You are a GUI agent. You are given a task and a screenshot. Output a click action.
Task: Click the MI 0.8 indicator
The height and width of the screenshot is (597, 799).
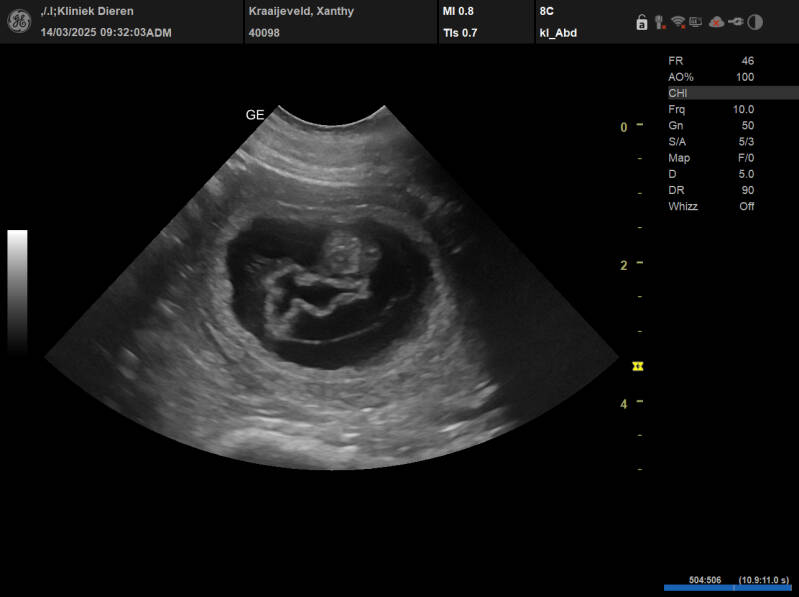tap(458, 11)
